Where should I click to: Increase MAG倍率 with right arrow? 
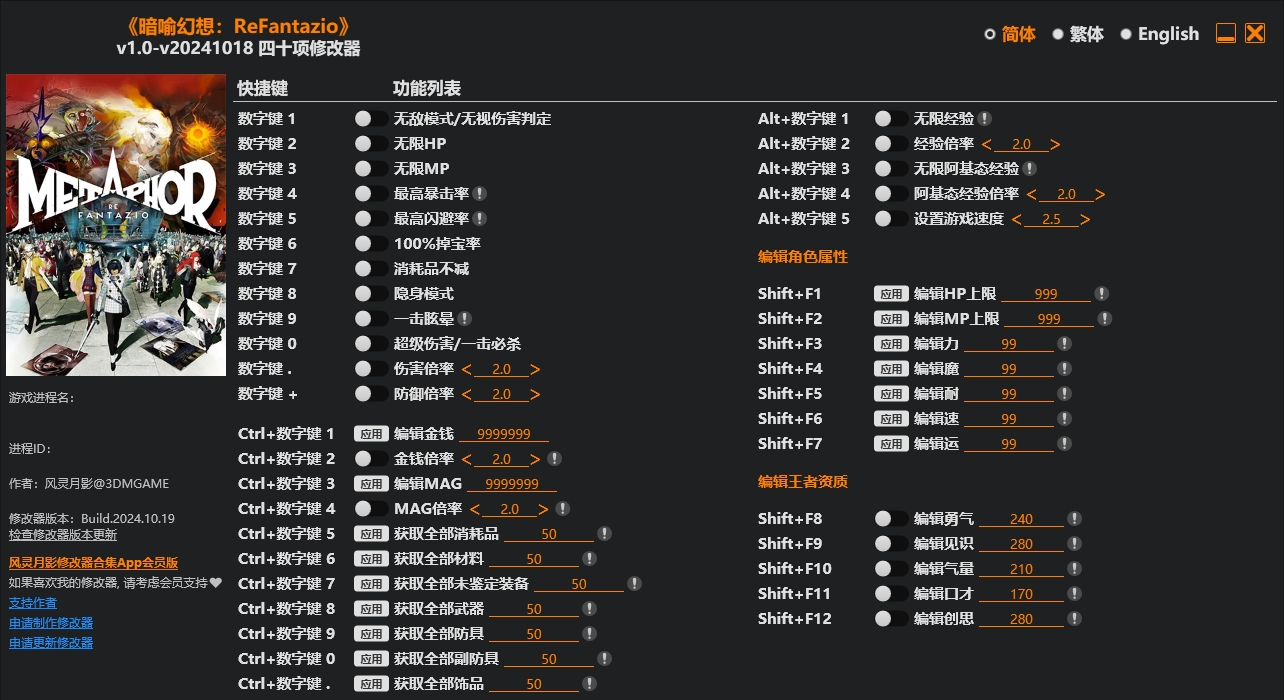coord(544,509)
